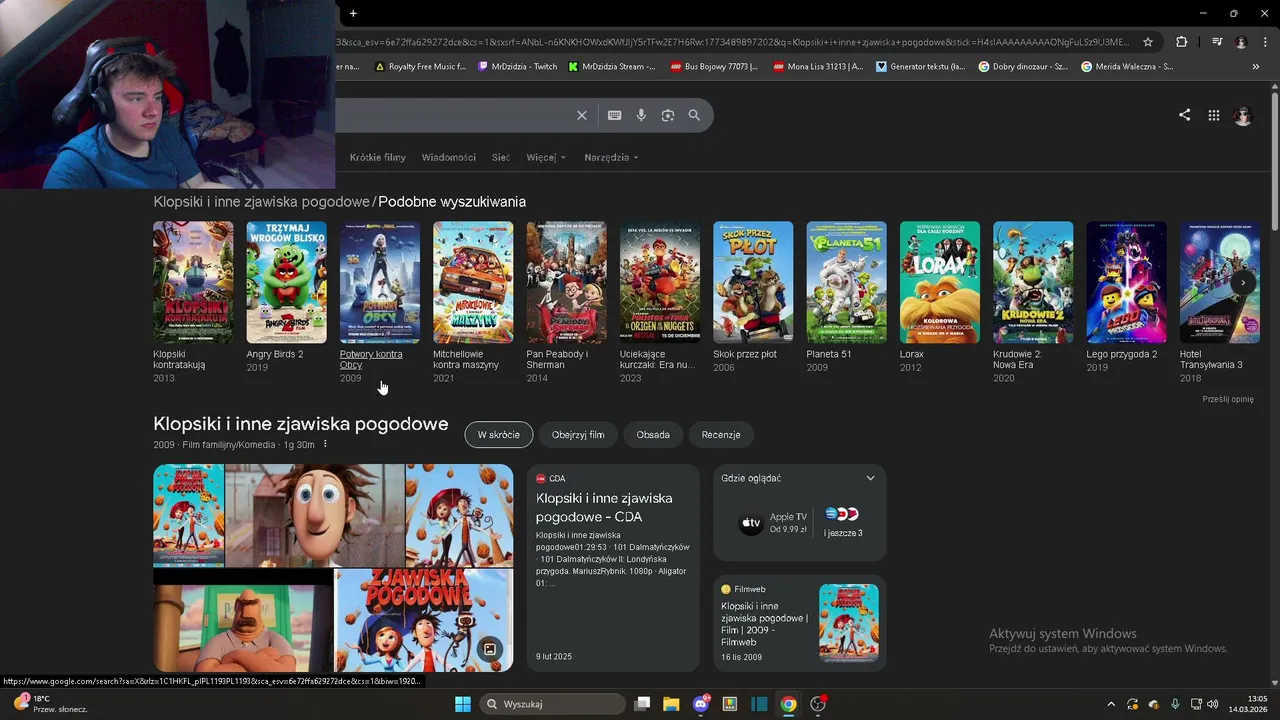
Task: Open the Flint Lockwood close-up image
Action: (315, 516)
